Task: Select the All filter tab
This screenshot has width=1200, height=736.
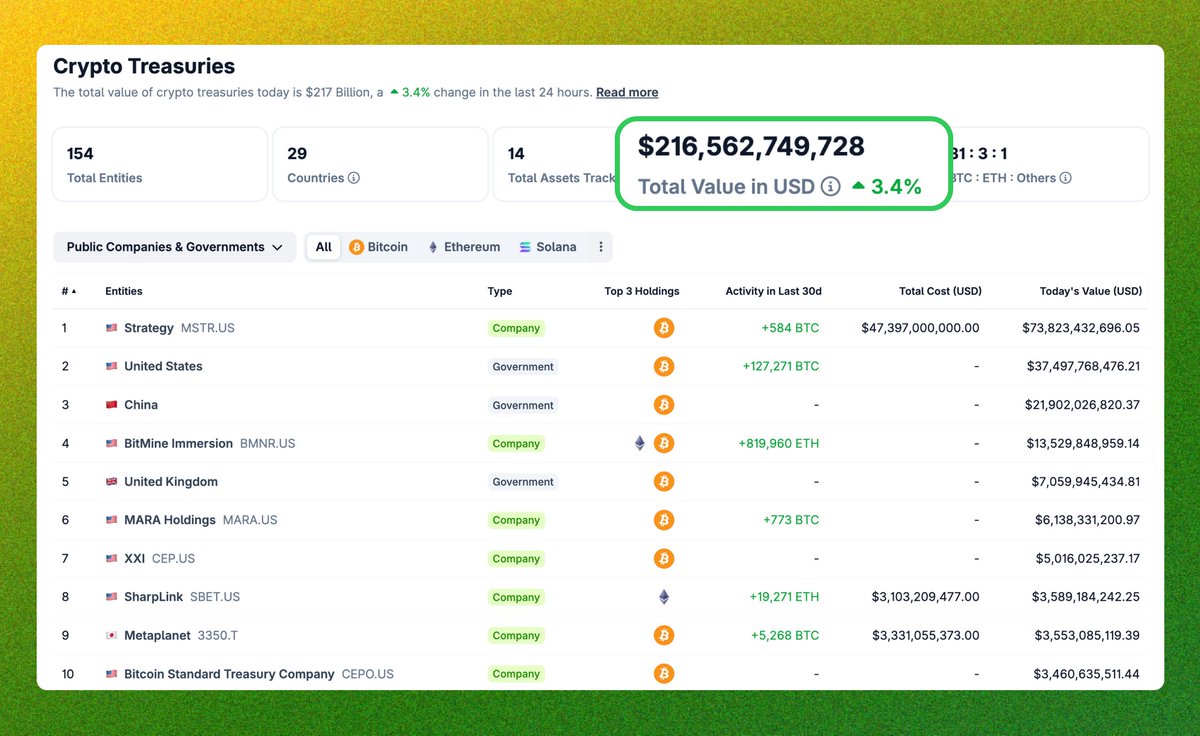Action: [324, 247]
